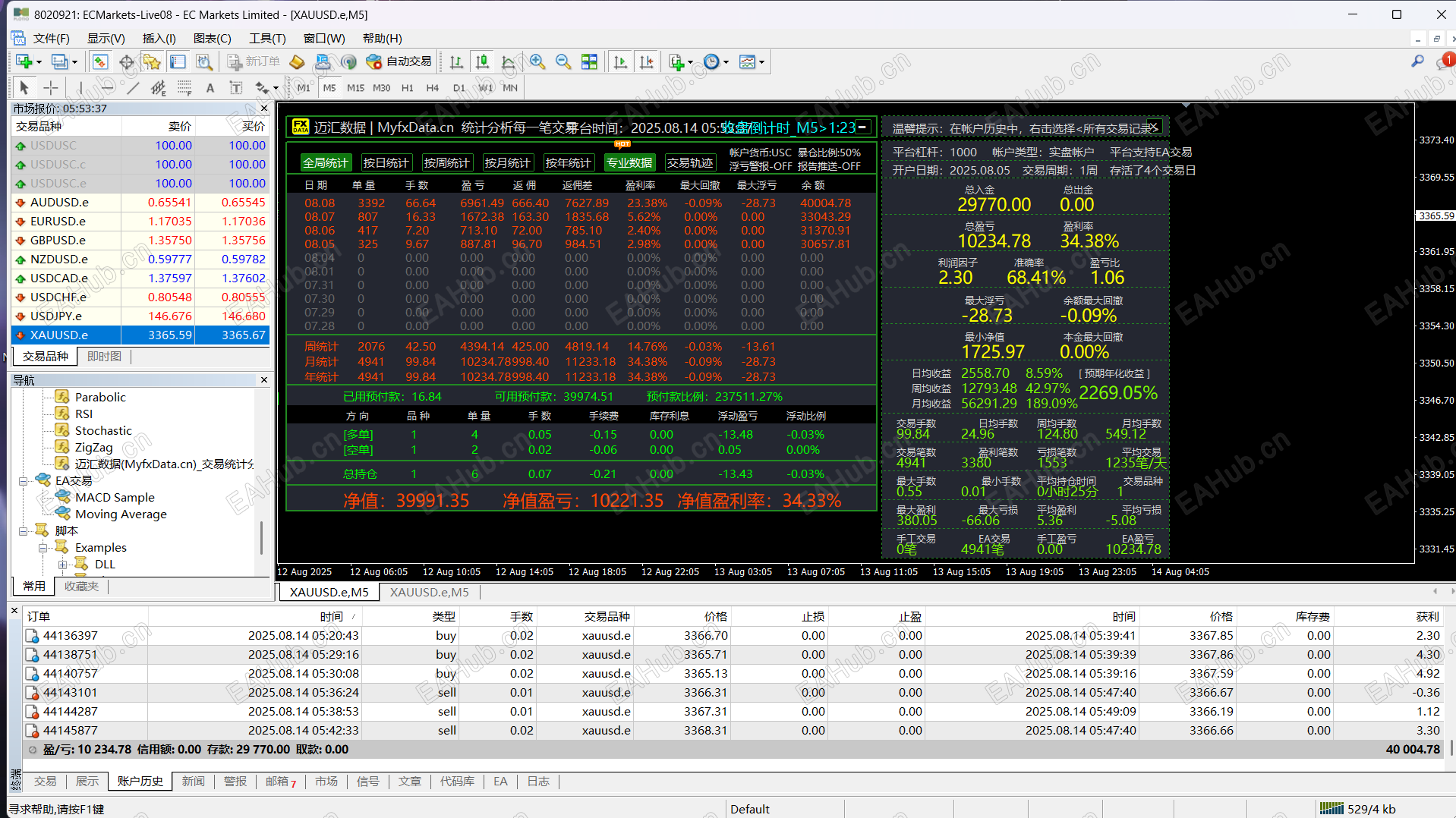Open the search magnifier at top right
The width and height of the screenshot is (1456, 818).
1417,61
